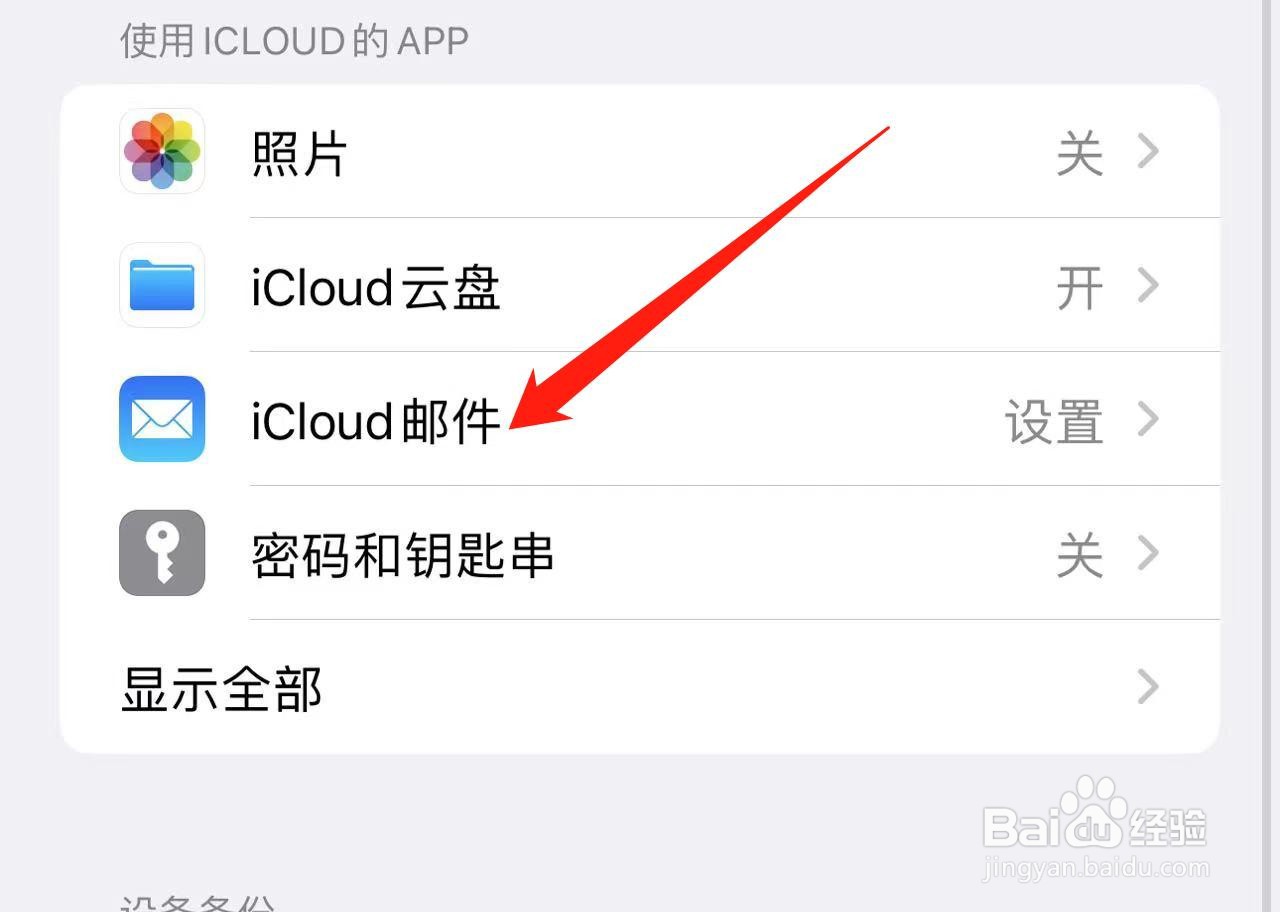Screen dimensions: 1280x912
Task: Open the iCloud云盘 row label
Action: (x=376, y=288)
